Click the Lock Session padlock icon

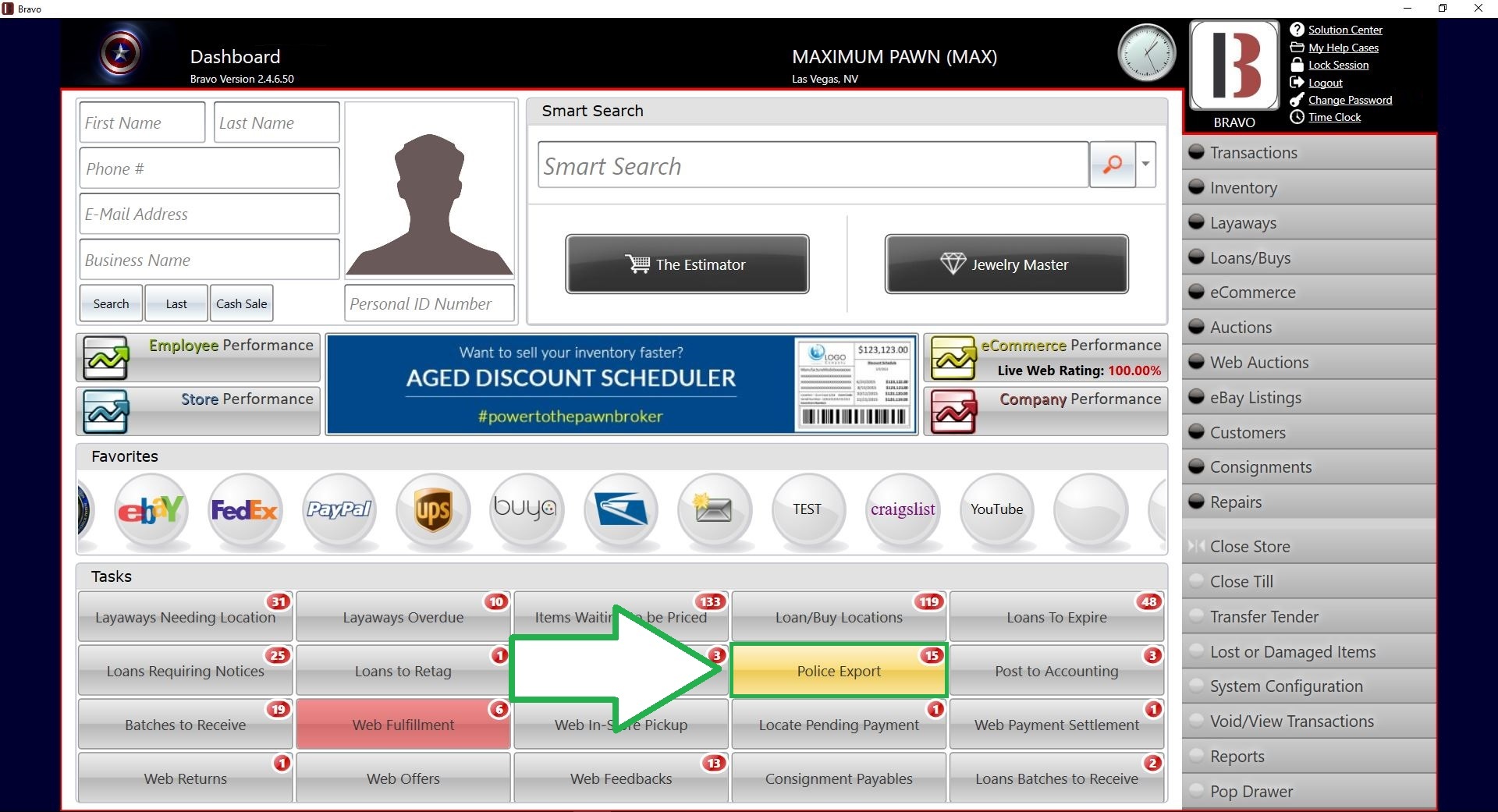[1297, 65]
